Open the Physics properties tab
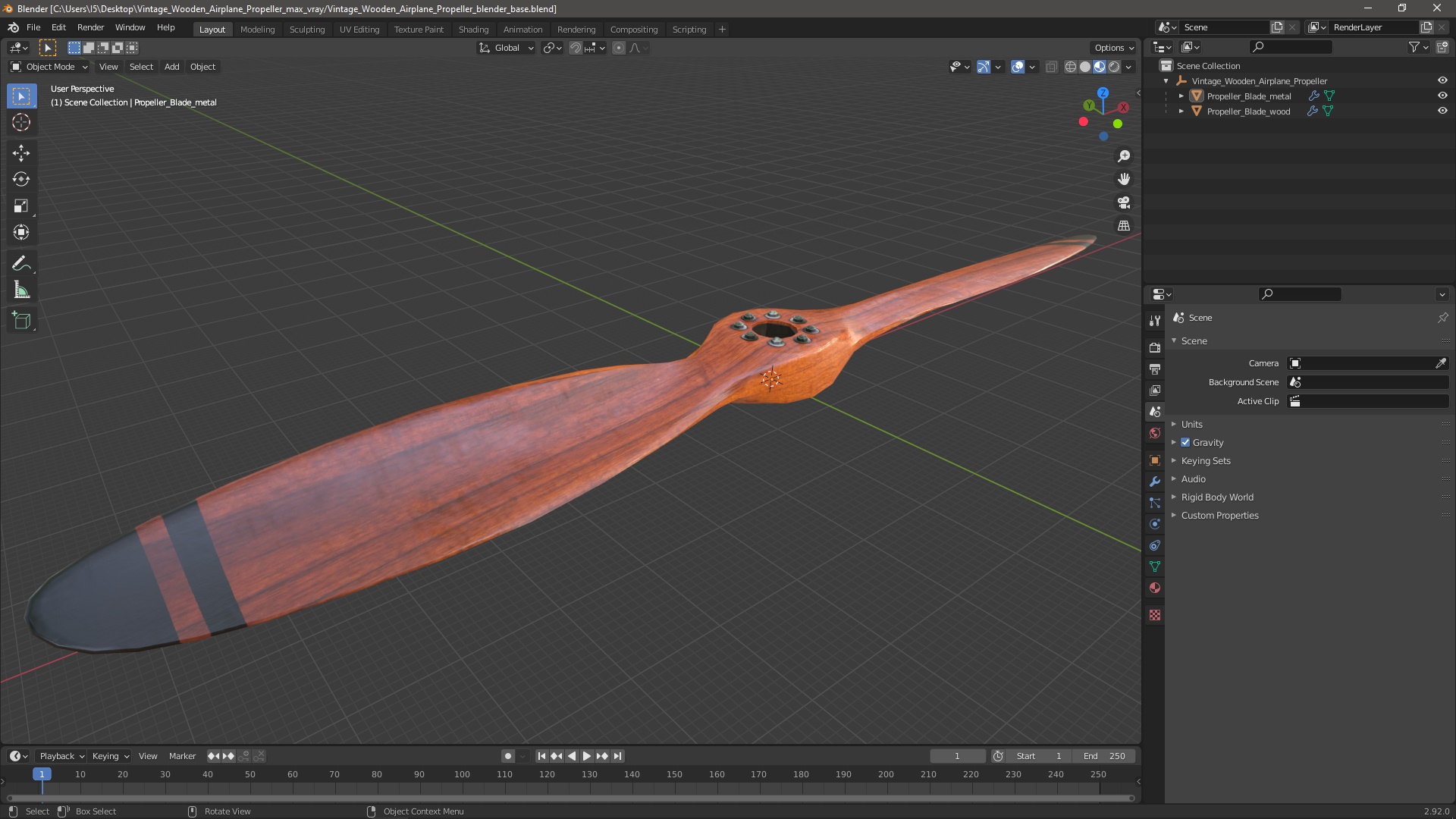 coord(1154,524)
